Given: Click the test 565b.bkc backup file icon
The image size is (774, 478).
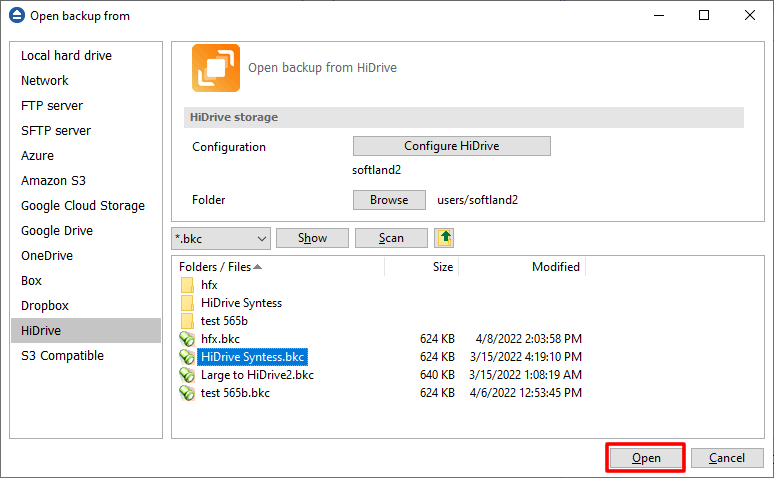Looking at the screenshot, I should tap(187, 393).
